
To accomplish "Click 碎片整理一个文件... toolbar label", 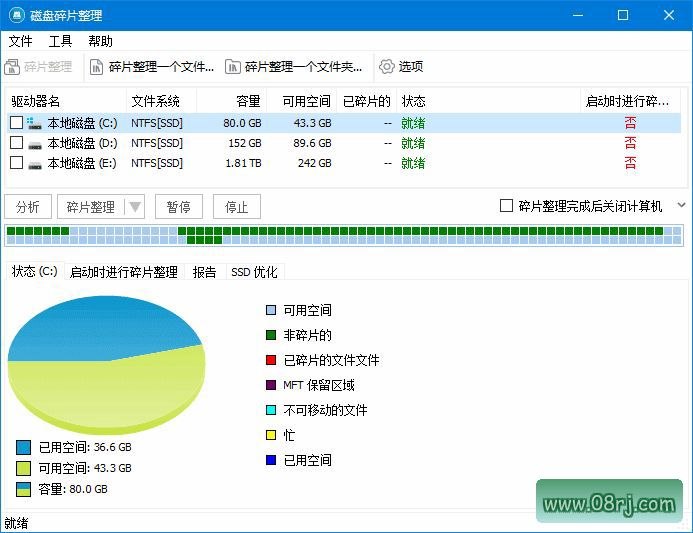I will coord(161,67).
